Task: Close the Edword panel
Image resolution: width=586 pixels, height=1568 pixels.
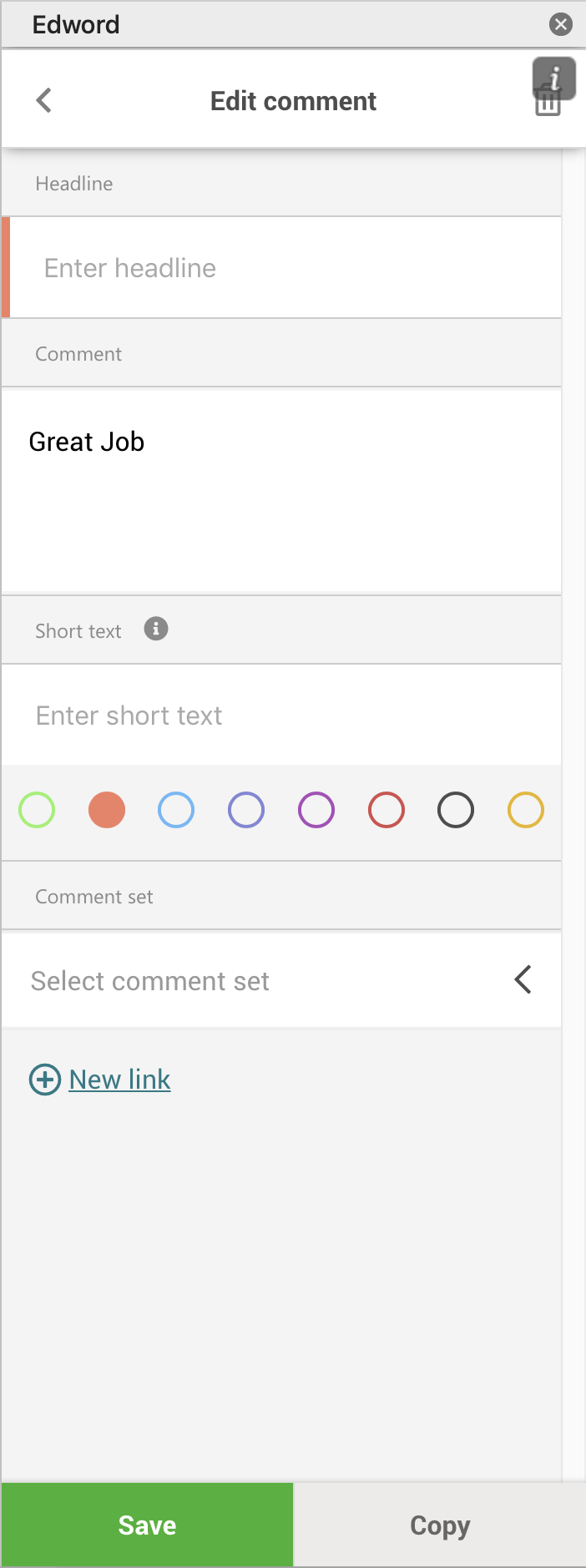Action: point(561,24)
